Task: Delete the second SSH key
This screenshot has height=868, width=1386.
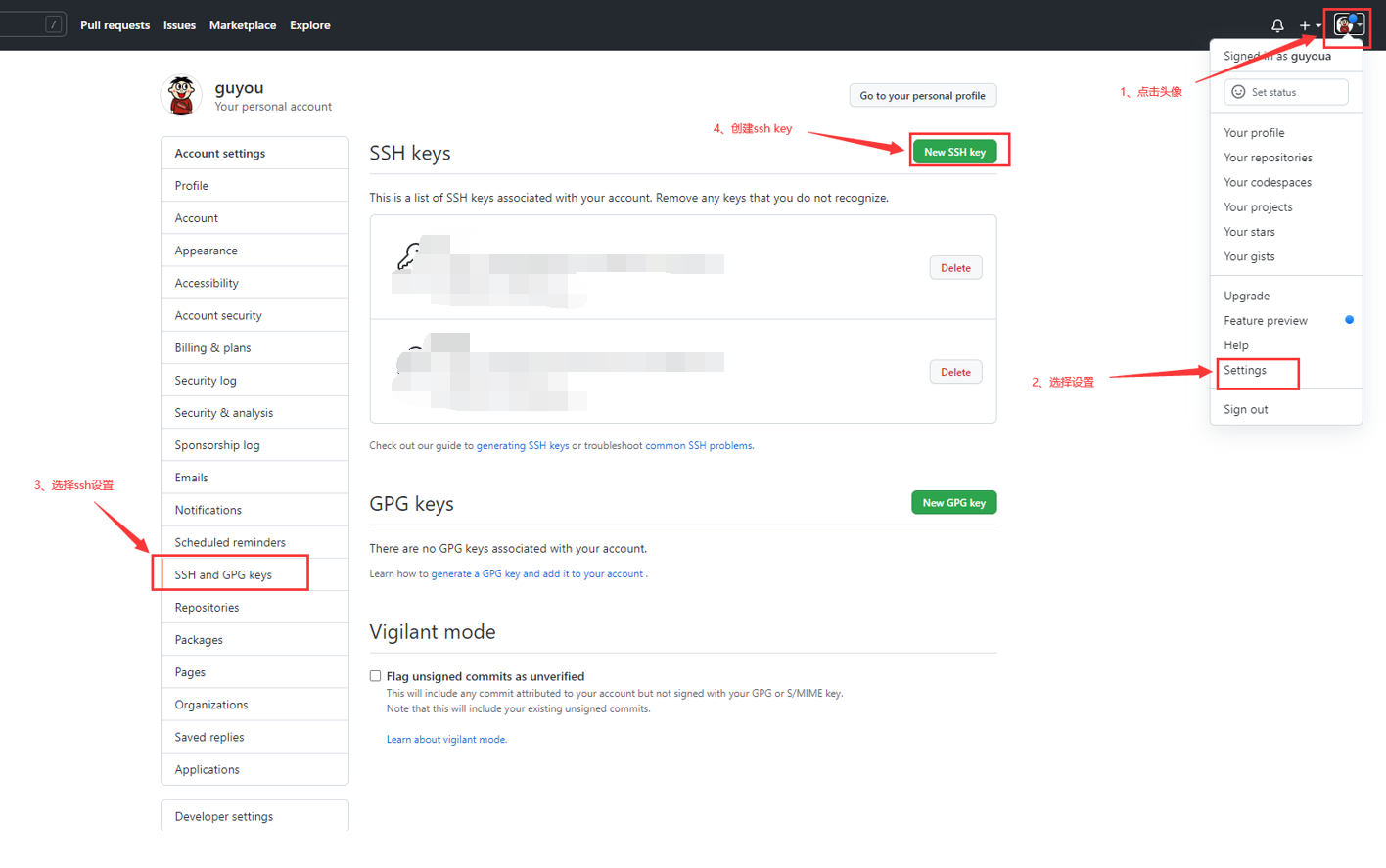Action: point(955,372)
